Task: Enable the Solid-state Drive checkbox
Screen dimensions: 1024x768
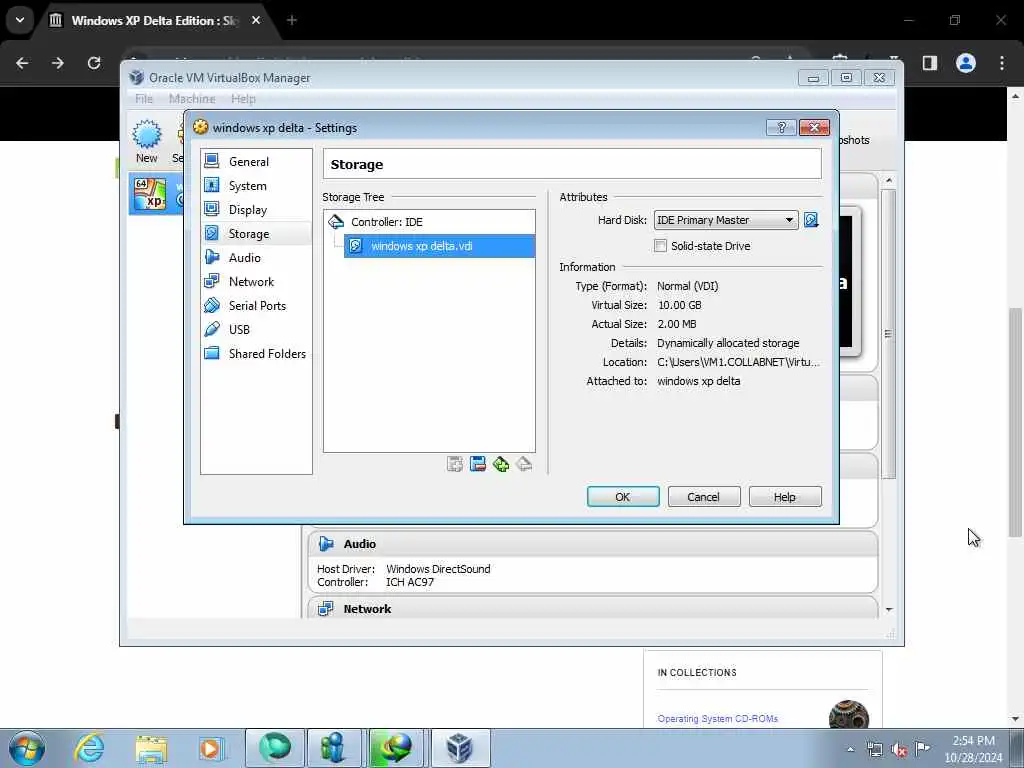Action: [660, 246]
